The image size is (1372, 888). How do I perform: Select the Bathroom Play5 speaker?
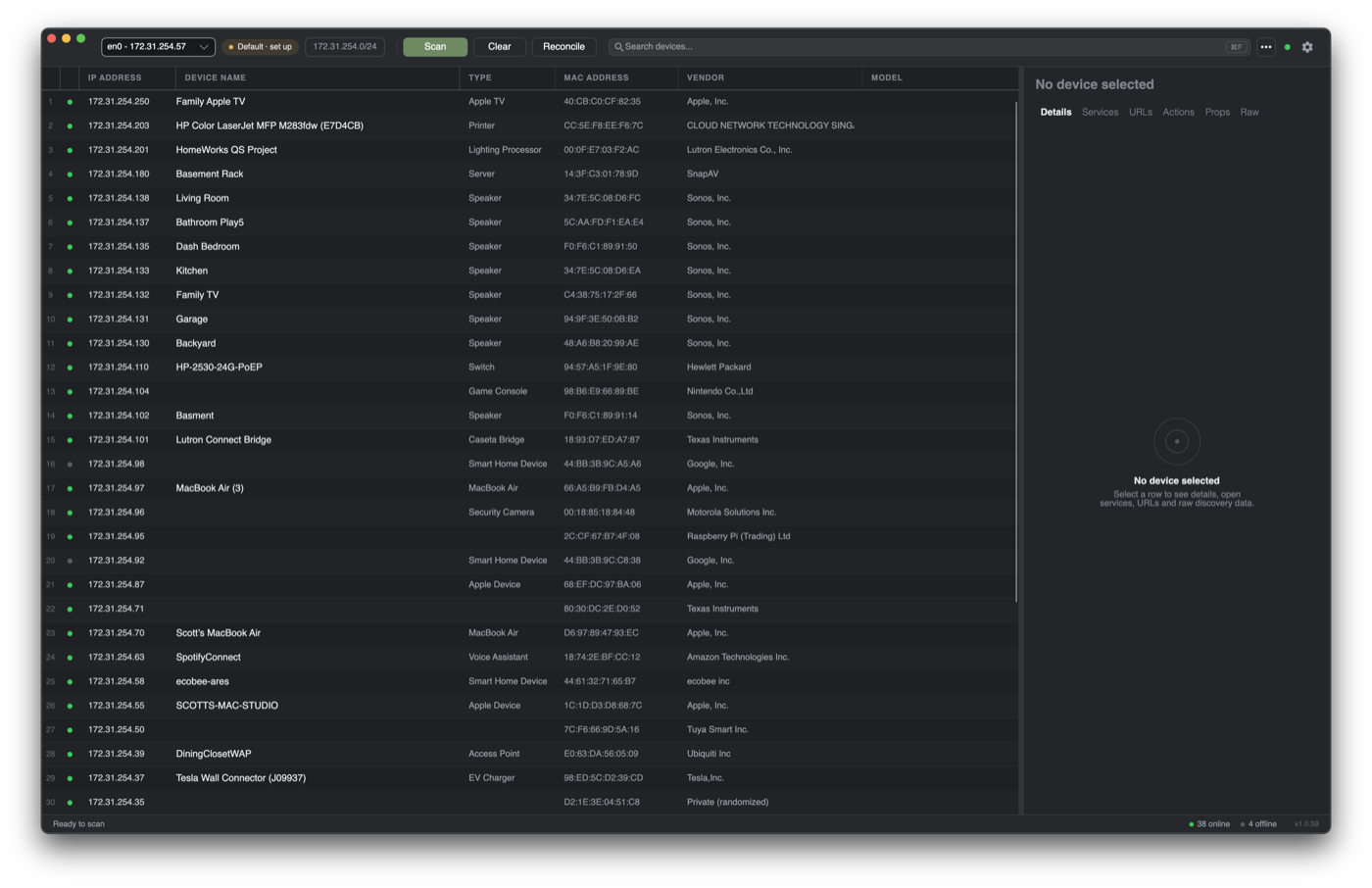tap(529, 222)
